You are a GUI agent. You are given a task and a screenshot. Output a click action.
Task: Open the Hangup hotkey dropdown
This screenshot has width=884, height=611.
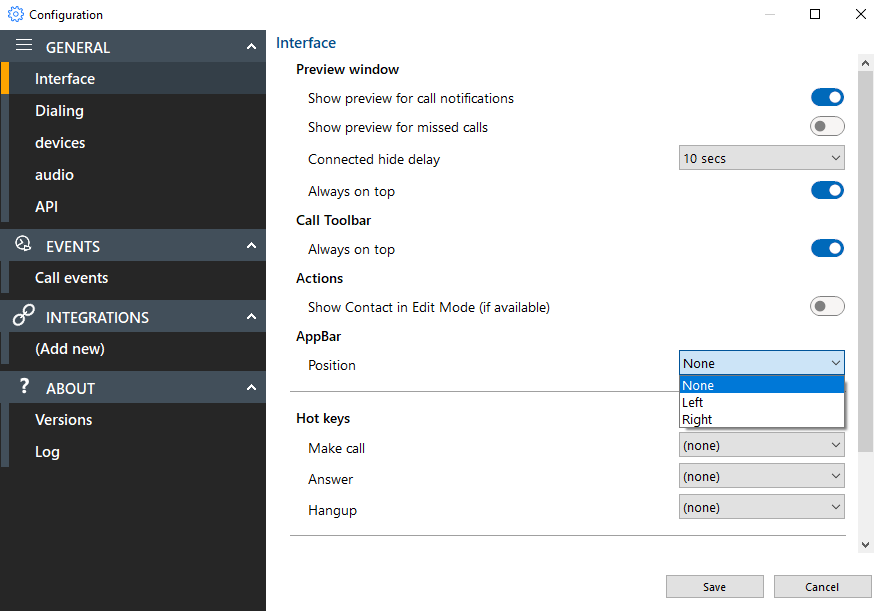point(761,506)
